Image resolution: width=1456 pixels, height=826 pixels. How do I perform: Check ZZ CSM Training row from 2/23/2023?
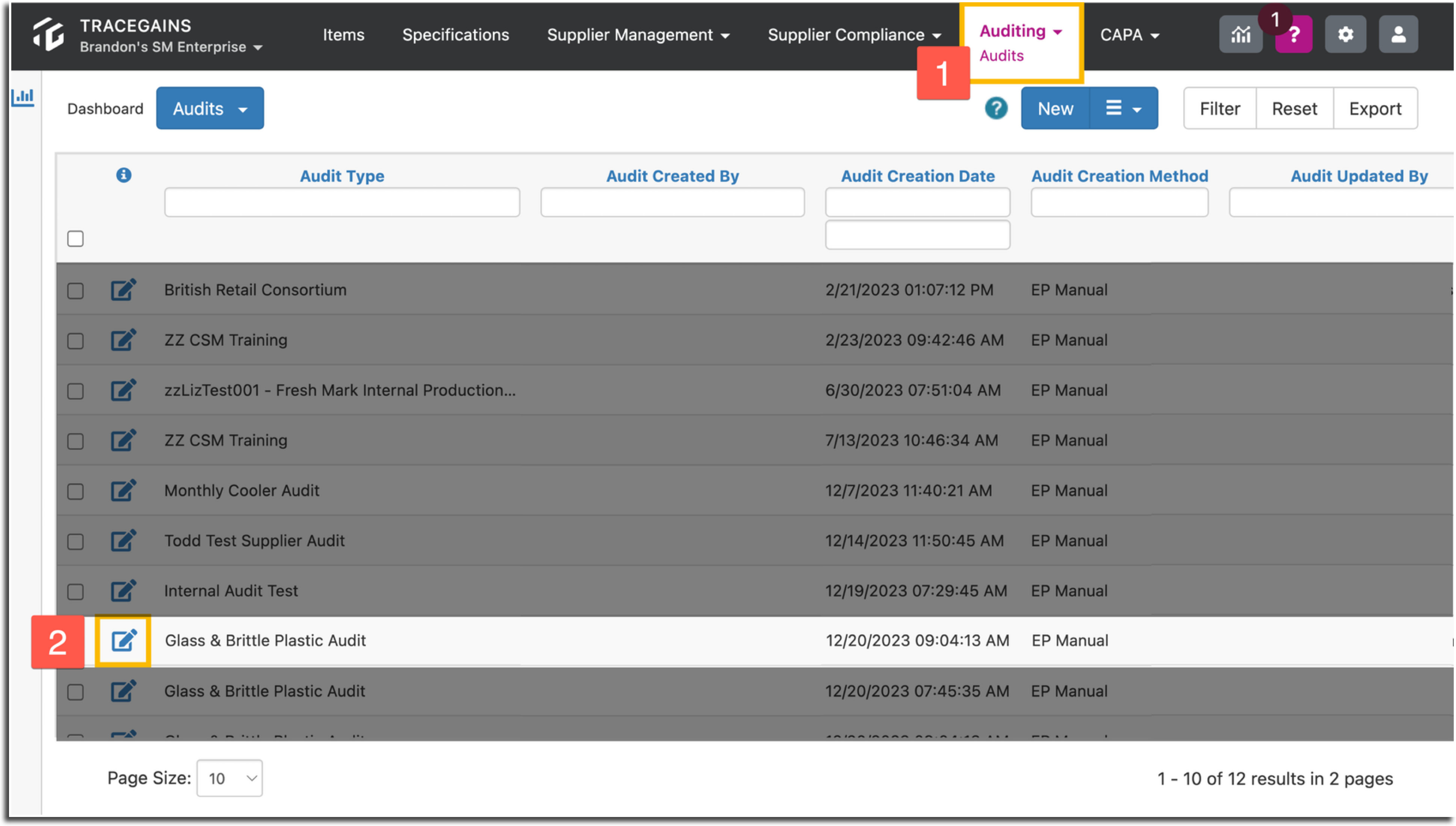tap(76, 341)
